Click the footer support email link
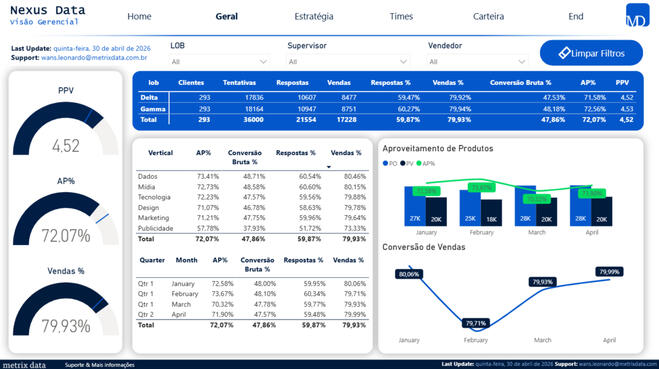The height and width of the screenshot is (369, 659). [618, 364]
